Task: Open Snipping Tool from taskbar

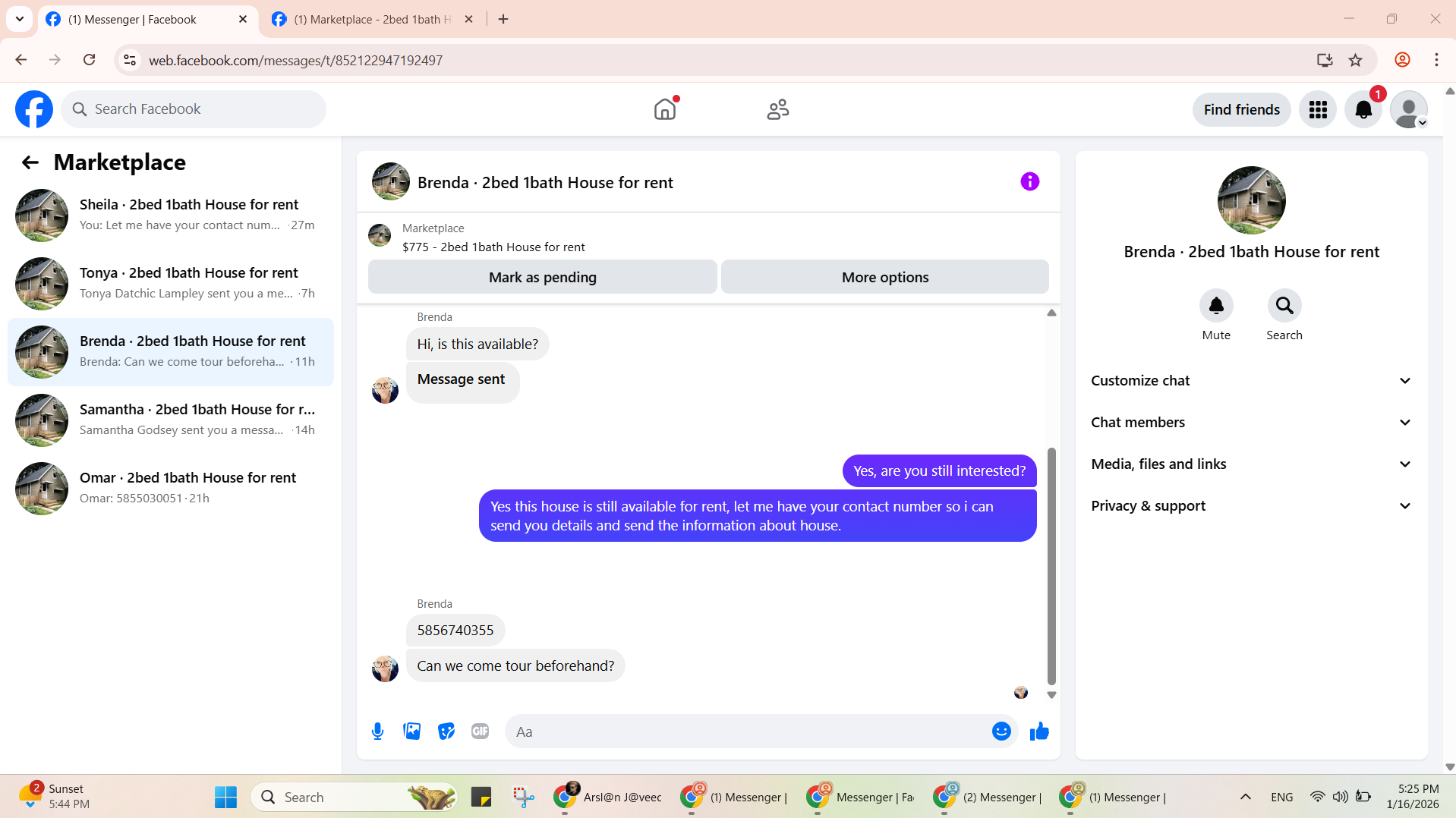Action: coord(523,797)
